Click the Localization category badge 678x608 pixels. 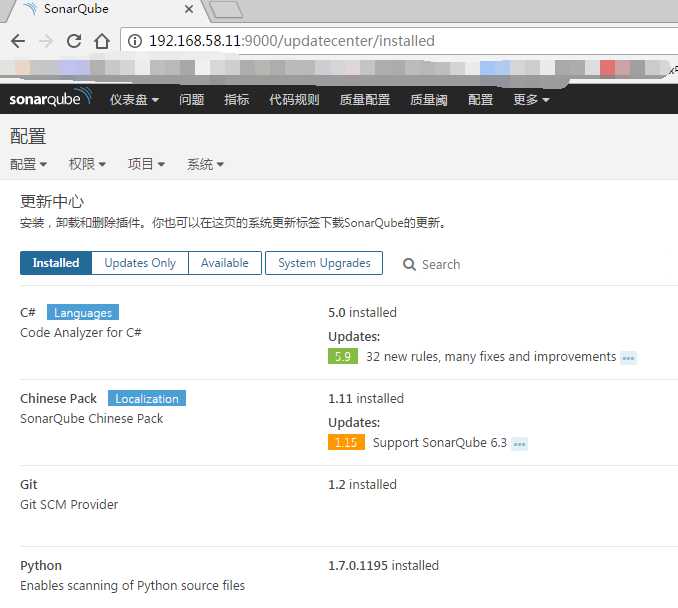[x=147, y=398]
